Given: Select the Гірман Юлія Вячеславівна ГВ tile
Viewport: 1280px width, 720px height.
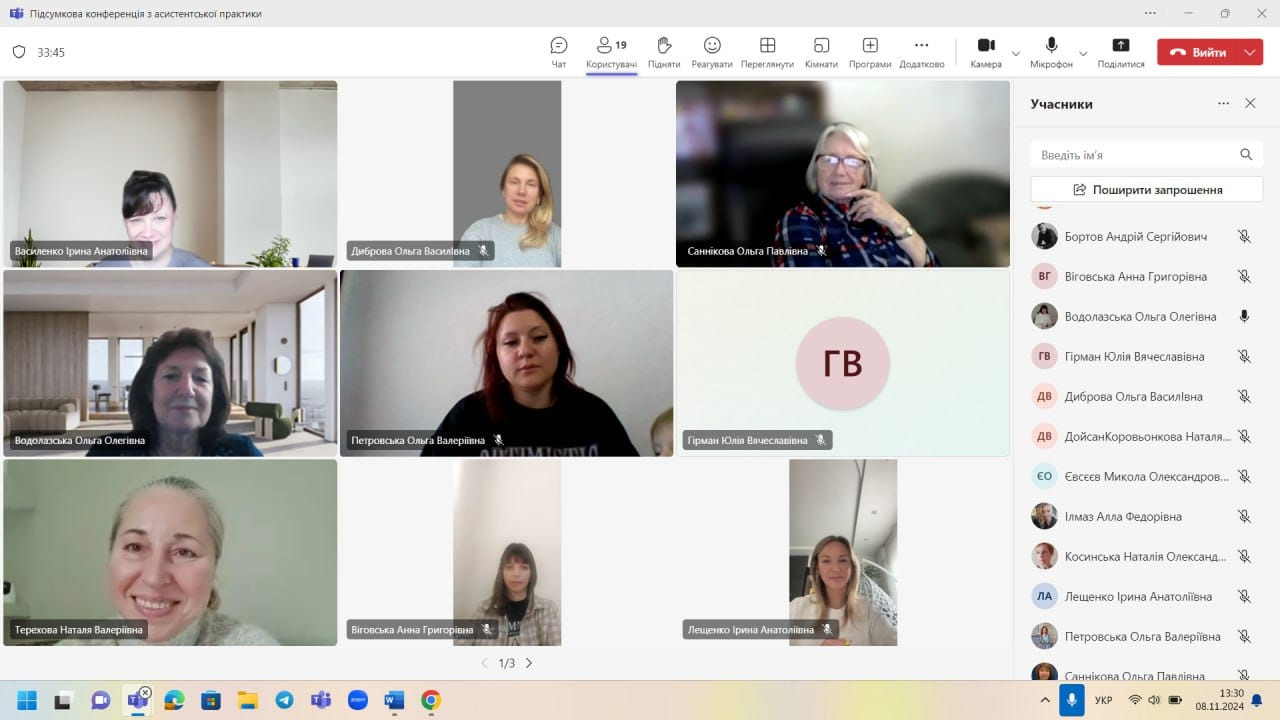Looking at the screenshot, I should (843, 363).
